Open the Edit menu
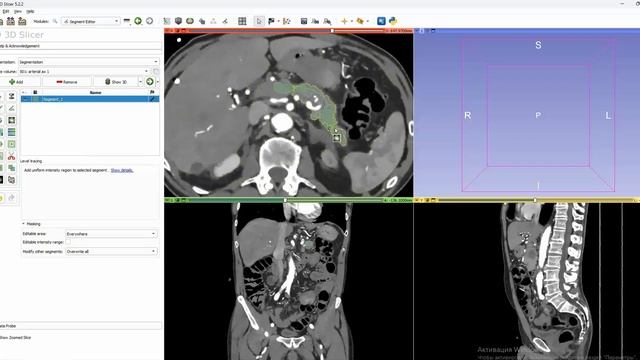 pos(5,11)
